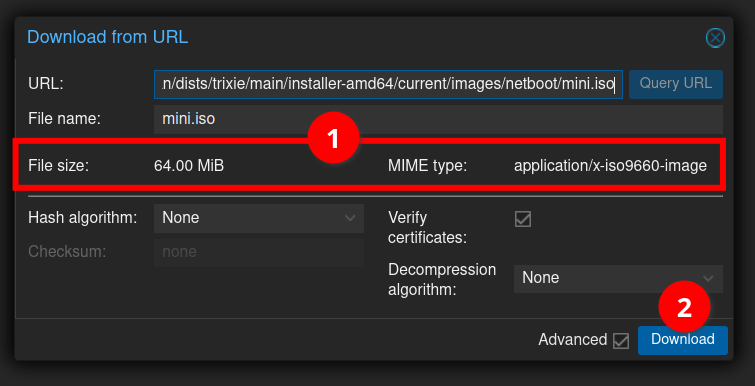Image resolution: width=755 pixels, height=386 pixels.
Task: Close the Download from URL dialog
Action: [715, 38]
